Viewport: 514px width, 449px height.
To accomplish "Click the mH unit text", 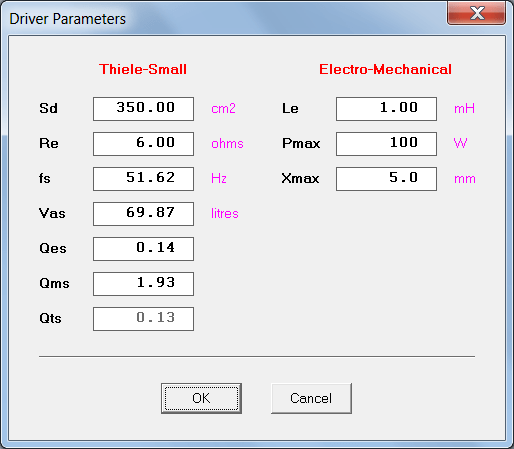I will pyautogui.click(x=464, y=109).
